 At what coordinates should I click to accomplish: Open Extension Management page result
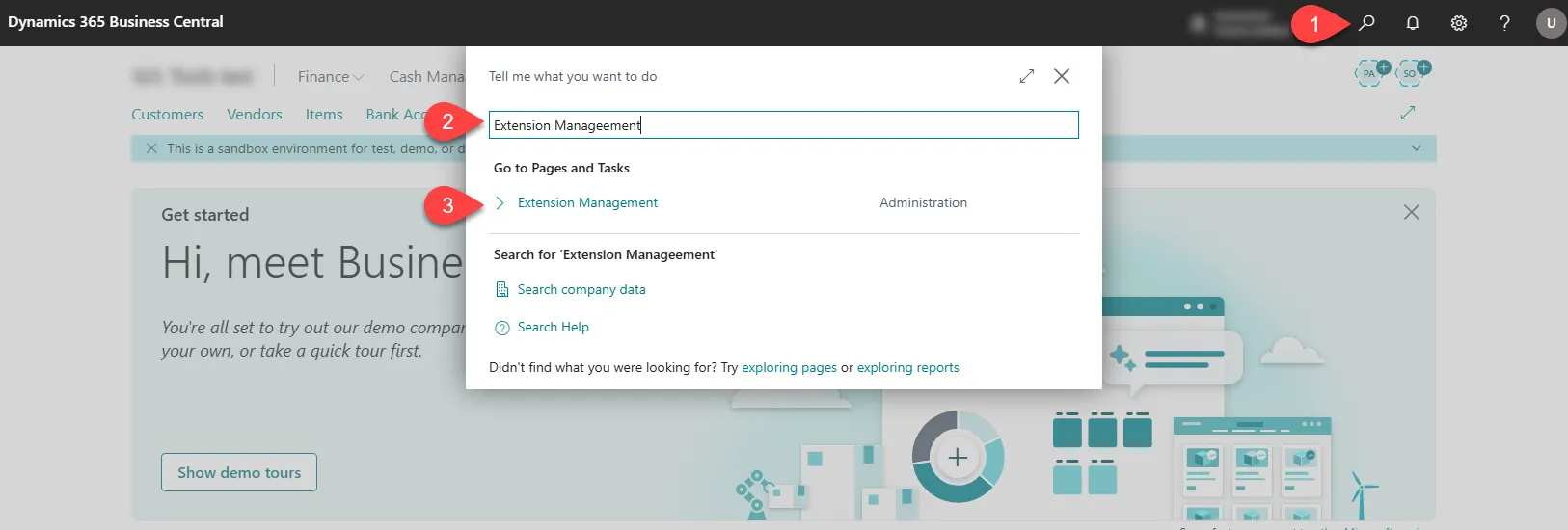pyautogui.click(x=587, y=203)
